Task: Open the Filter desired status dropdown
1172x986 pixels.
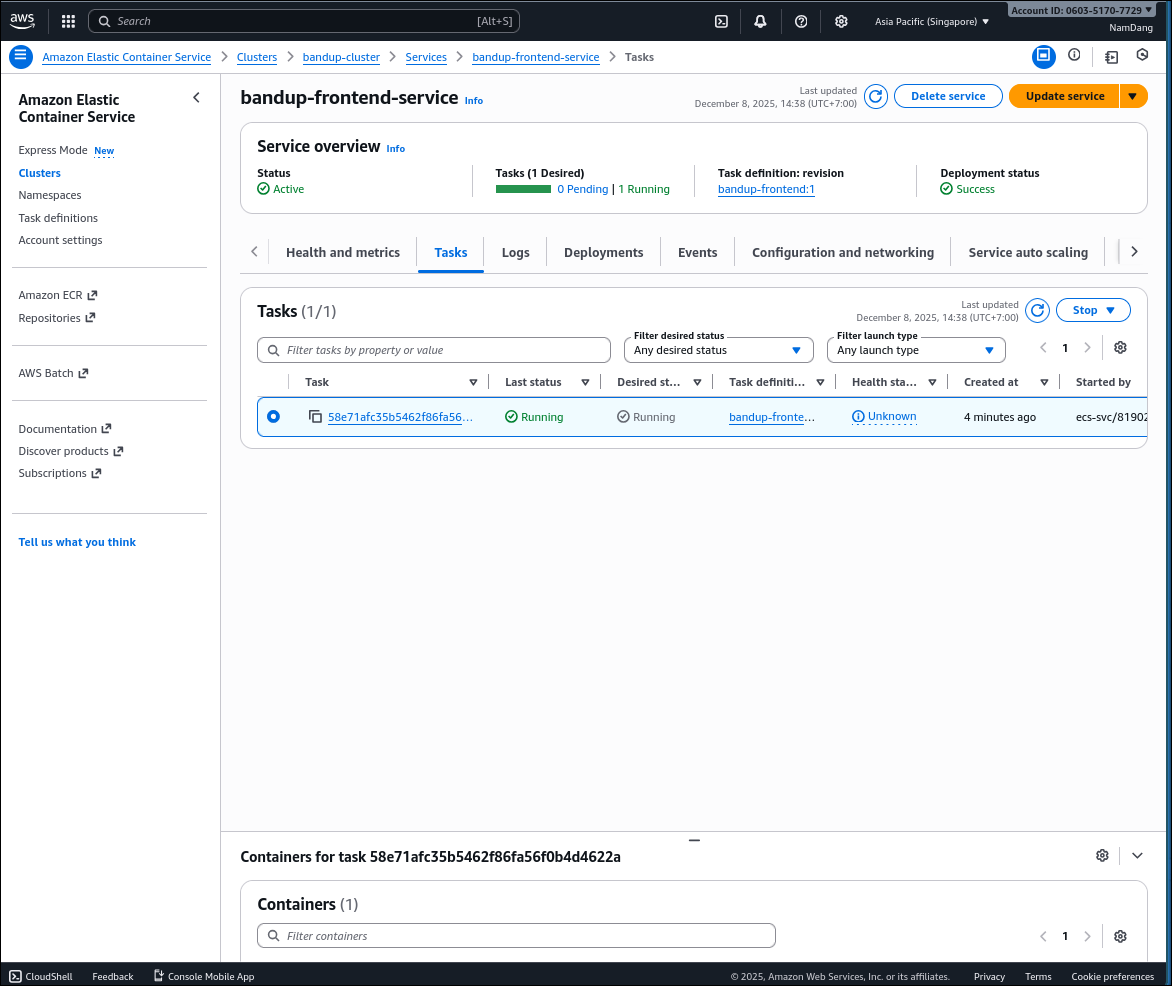Action: 717,350
